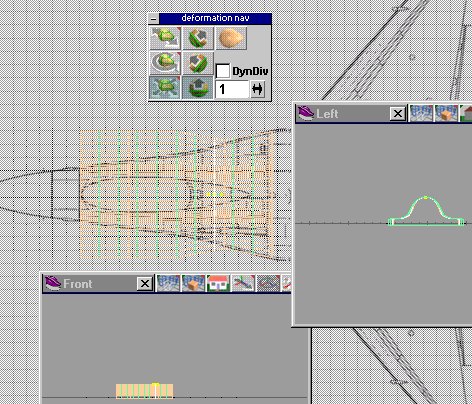472x404 pixels.
Task: Click the value field showing 1
Action: pos(232,89)
